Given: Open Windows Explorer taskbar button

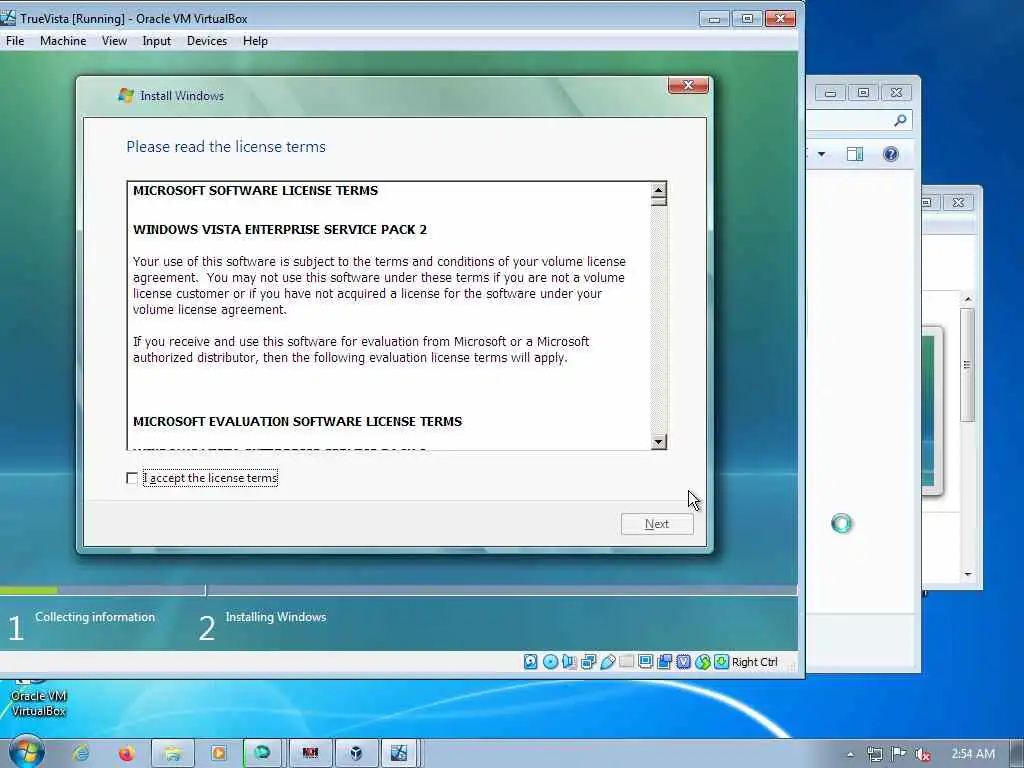Looking at the screenshot, I should click(x=172, y=753).
